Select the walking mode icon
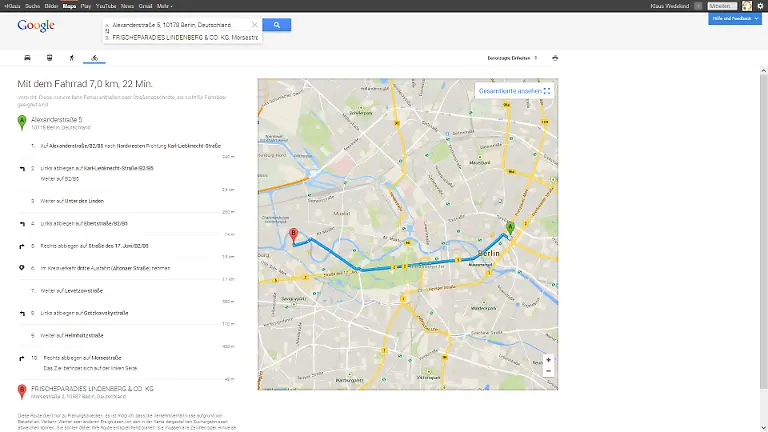Viewport: 768px width, 432px height. pyautogui.click(x=72, y=58)
